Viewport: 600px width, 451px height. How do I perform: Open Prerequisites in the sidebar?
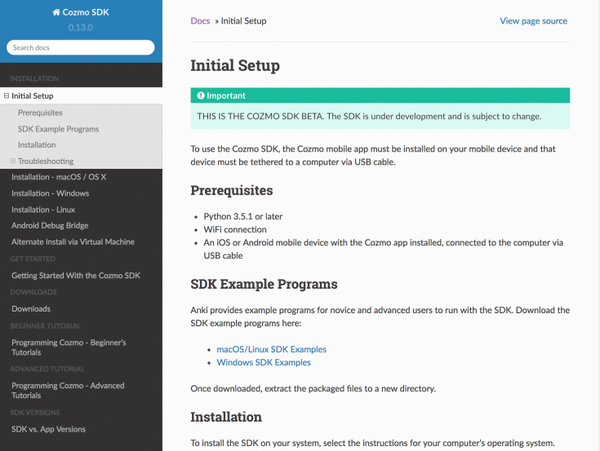[x=40, y=113]
